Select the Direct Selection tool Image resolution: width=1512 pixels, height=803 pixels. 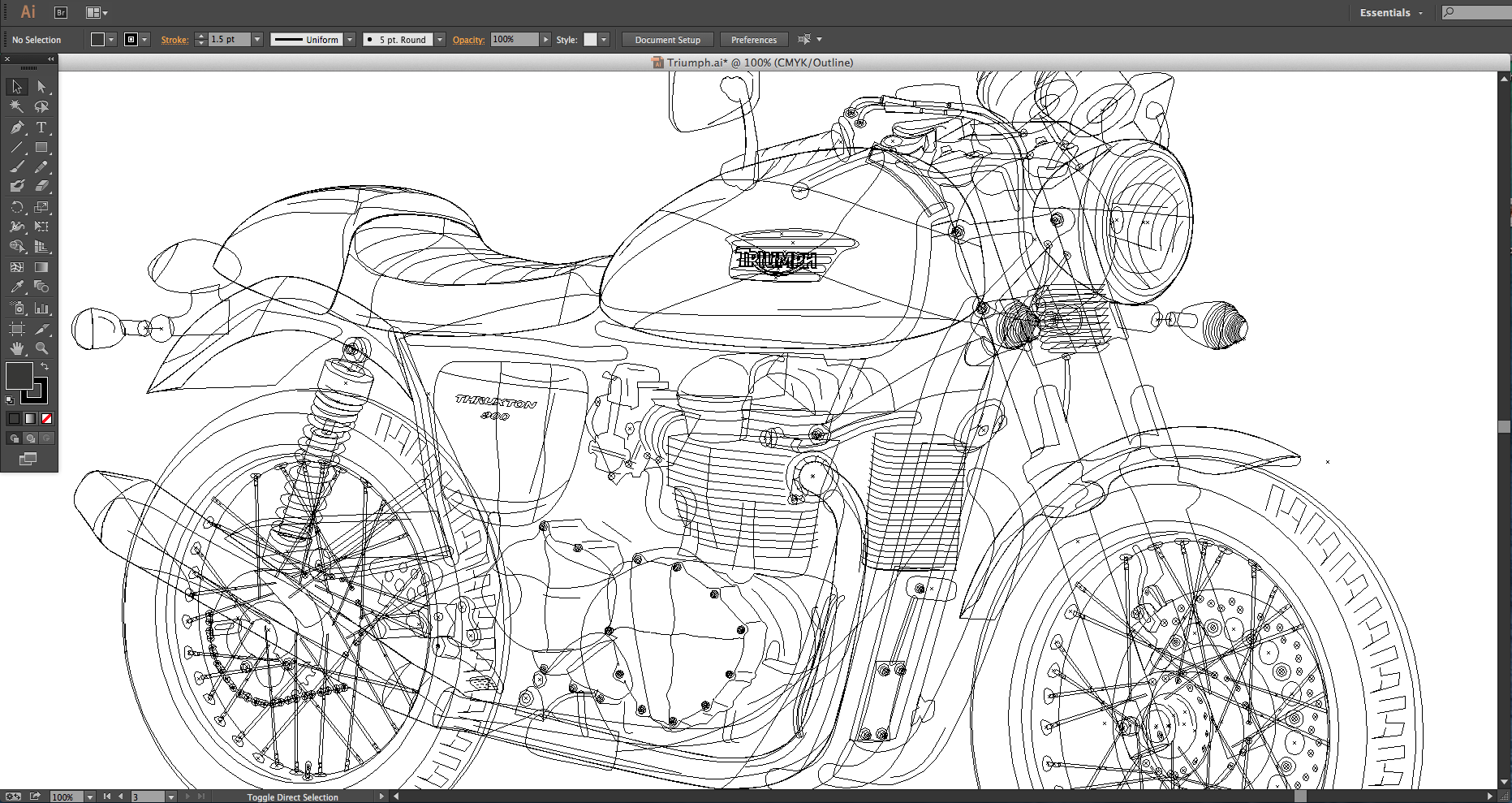tap(41, 88)
